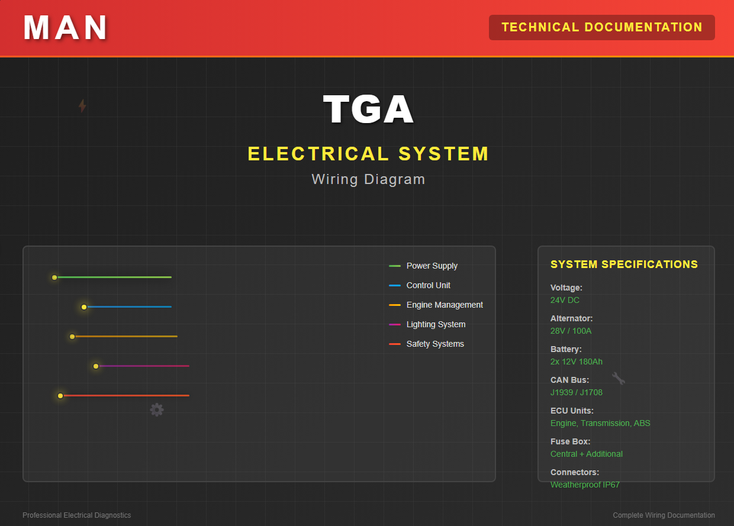Click the orange wire's yellow node dot
734x526 pixels.
pos(72,336)
